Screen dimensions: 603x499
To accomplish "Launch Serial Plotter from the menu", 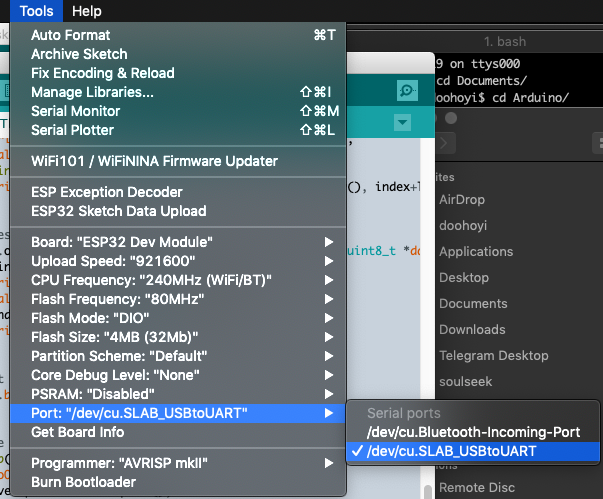I will pos(72,130).
